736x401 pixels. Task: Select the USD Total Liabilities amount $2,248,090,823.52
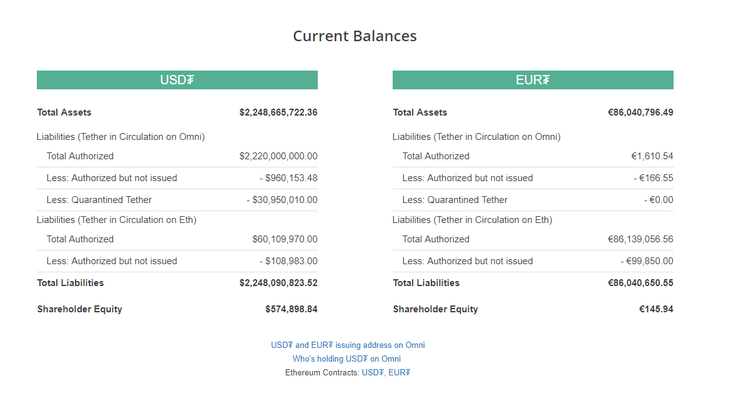pyautogui.click(x=278, y=283)
